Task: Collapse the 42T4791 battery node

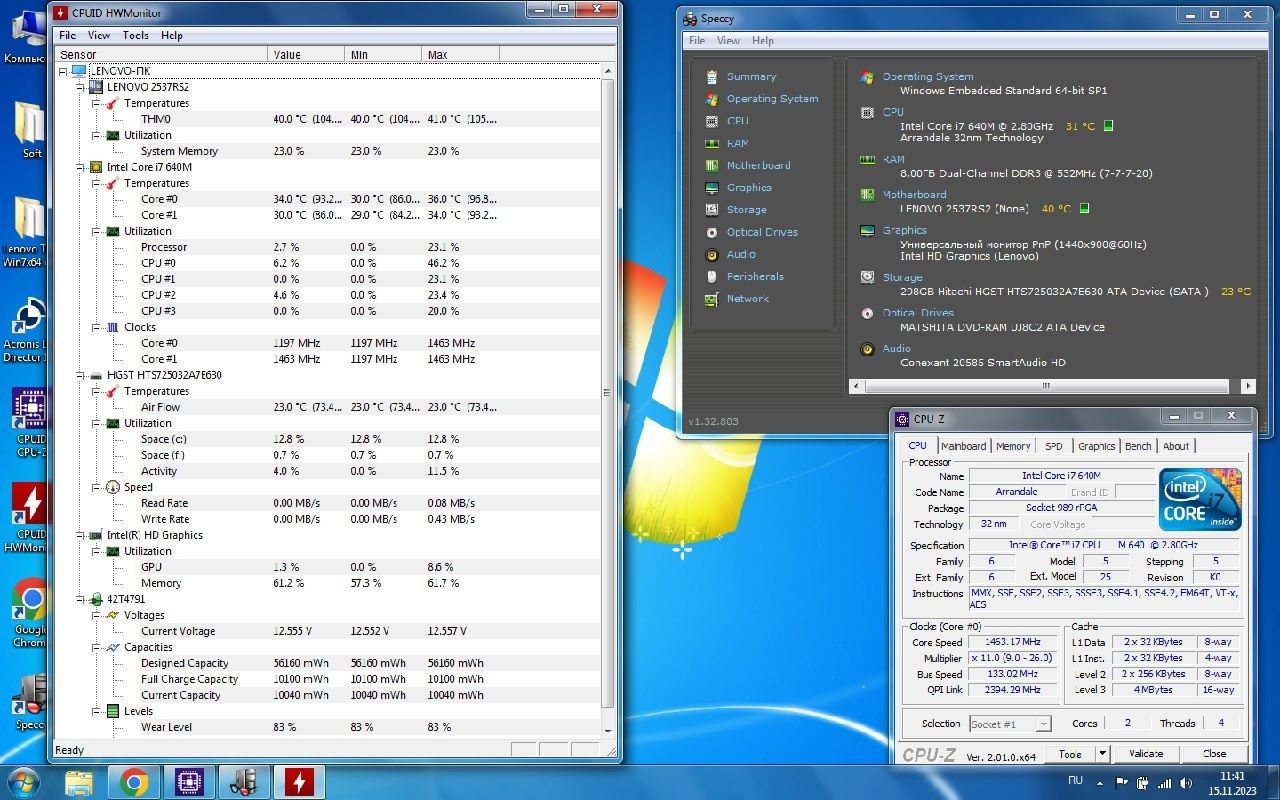Action: (80, 599)
